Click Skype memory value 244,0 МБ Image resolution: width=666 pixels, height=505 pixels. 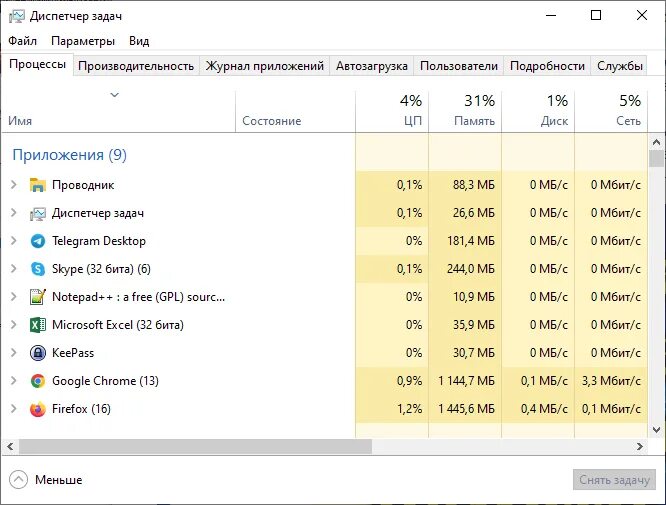click(471, 269)
